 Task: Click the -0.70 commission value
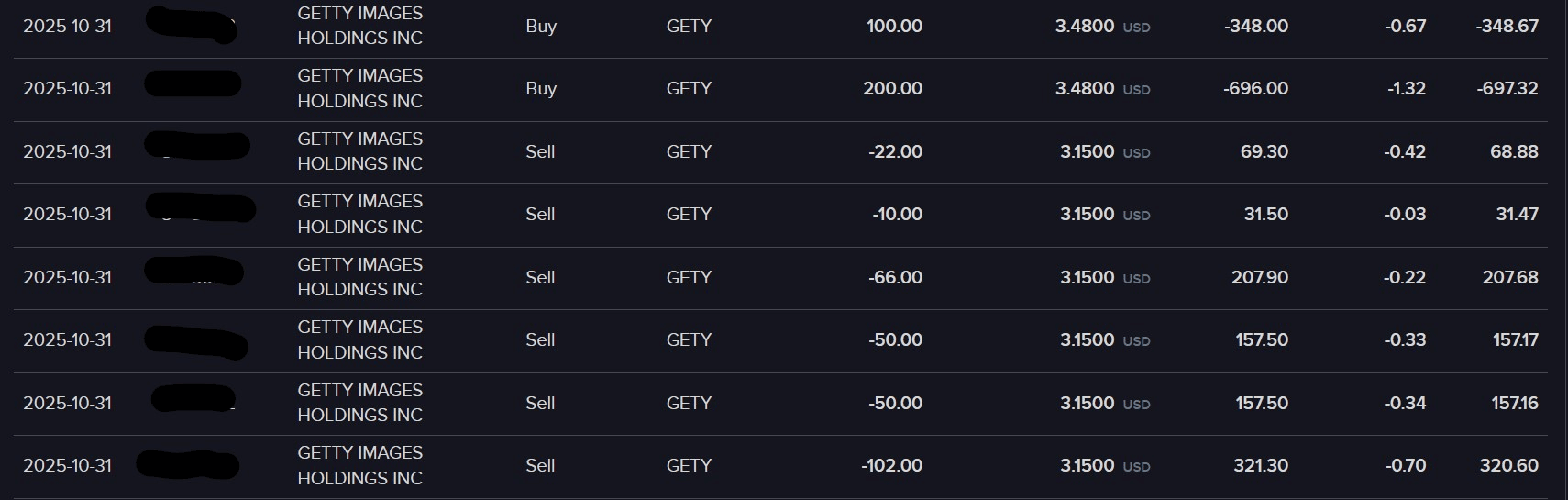tap(1405, 465)
